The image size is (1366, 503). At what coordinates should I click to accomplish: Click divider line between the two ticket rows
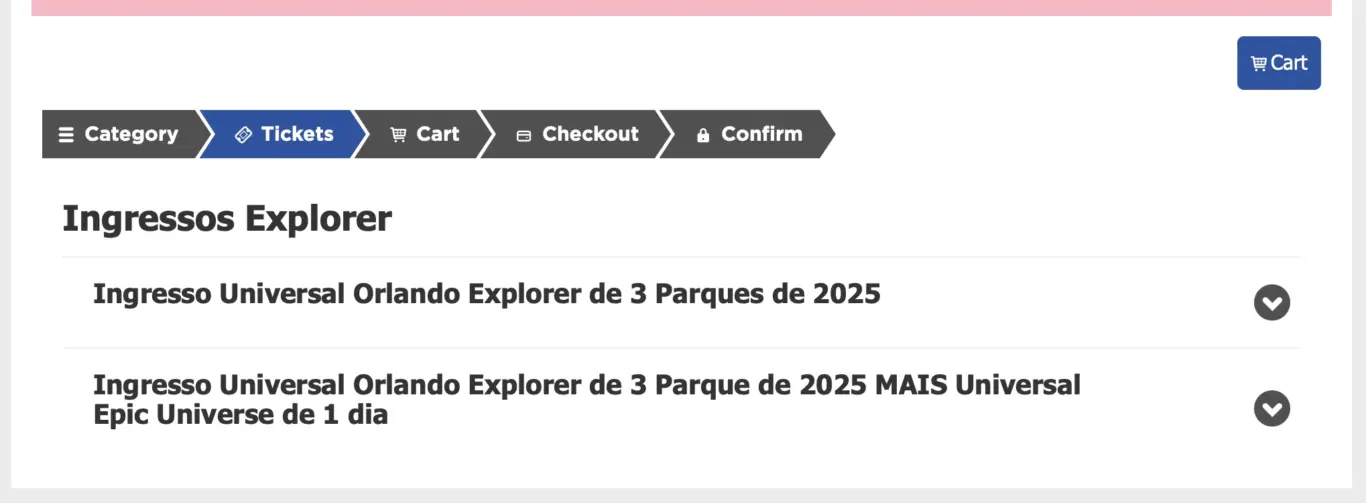click(681, 348)
